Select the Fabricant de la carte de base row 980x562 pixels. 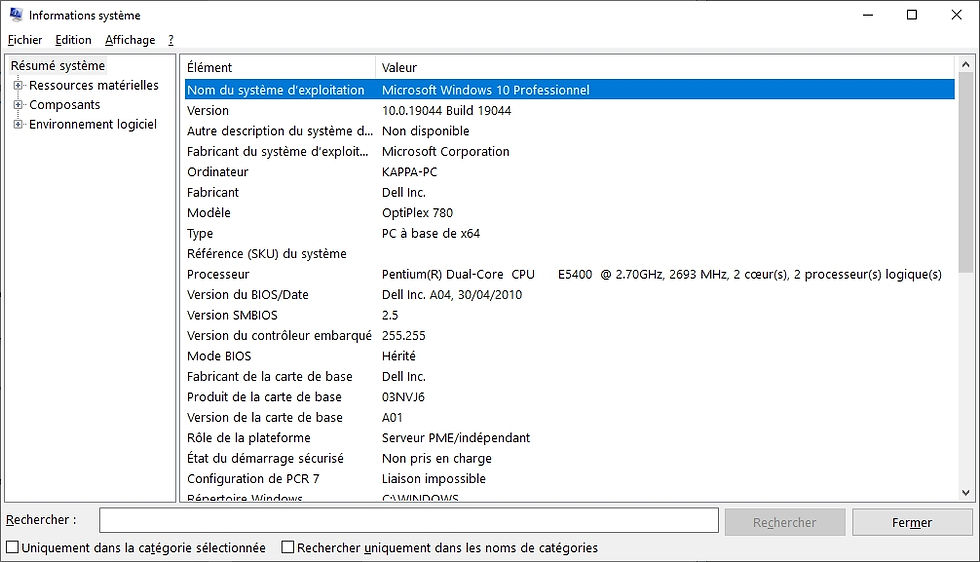click(569, 376)
